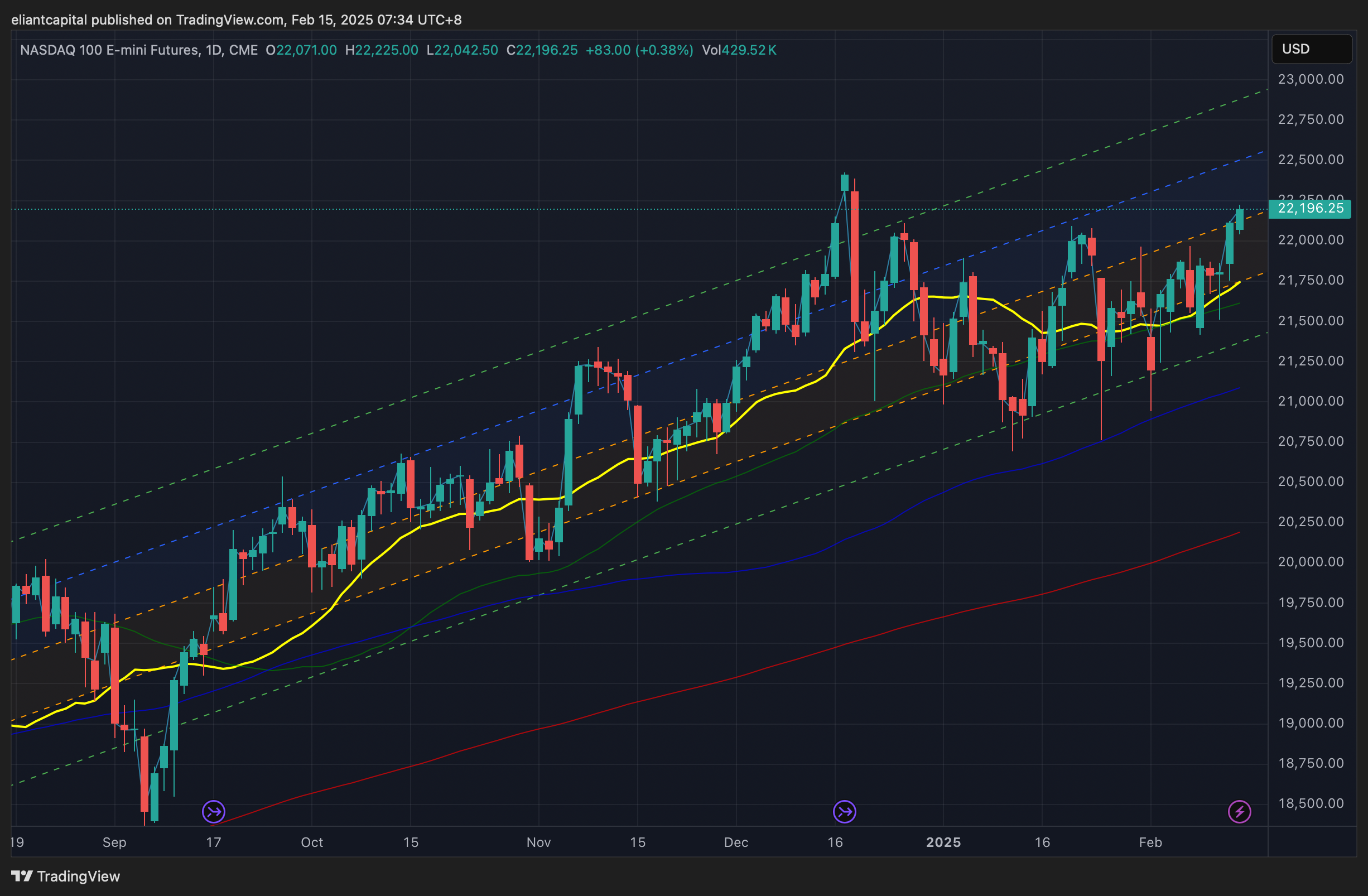Click the TradingView logo at bottom left

tap(22, 876)
